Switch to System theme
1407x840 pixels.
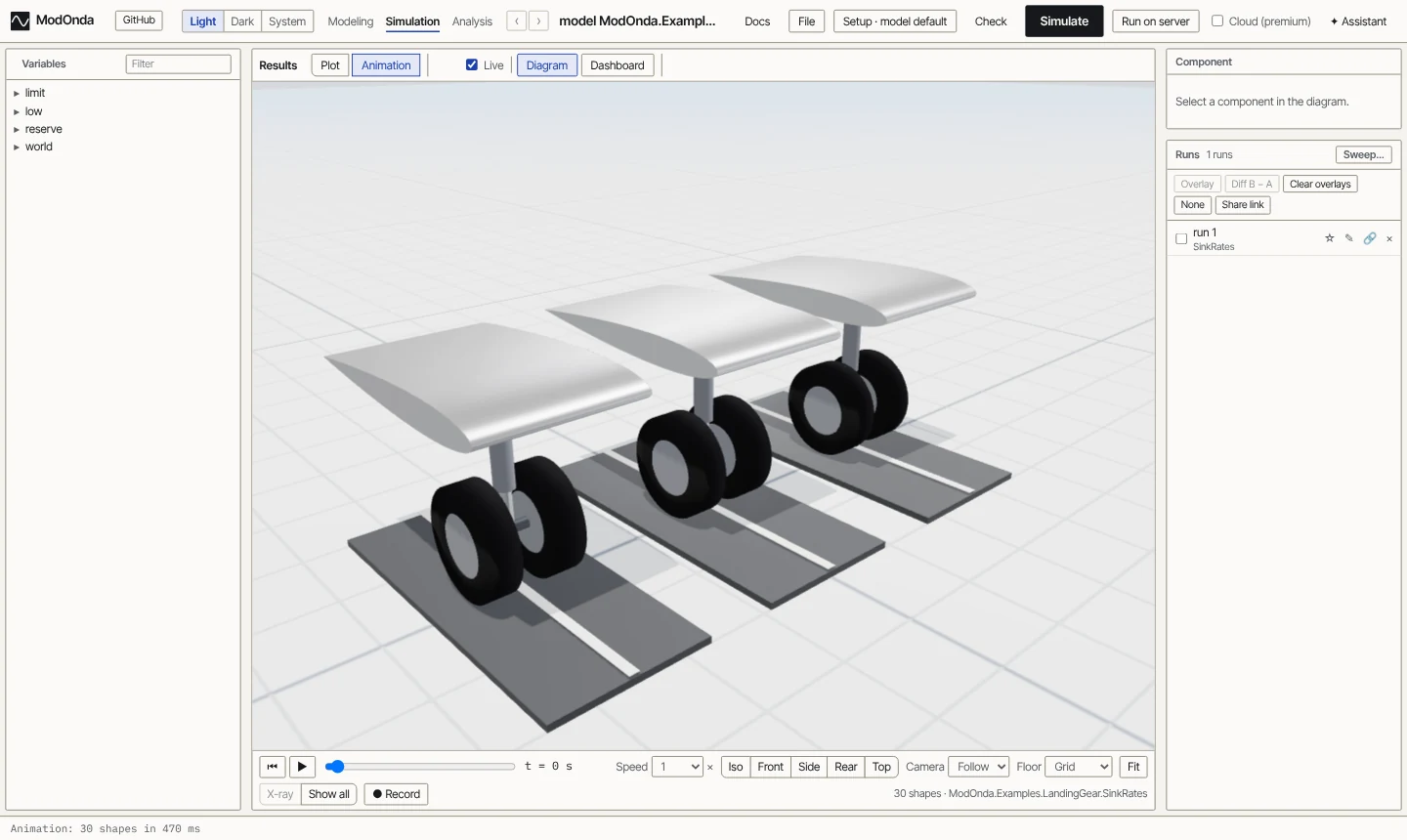click(287, 21)
